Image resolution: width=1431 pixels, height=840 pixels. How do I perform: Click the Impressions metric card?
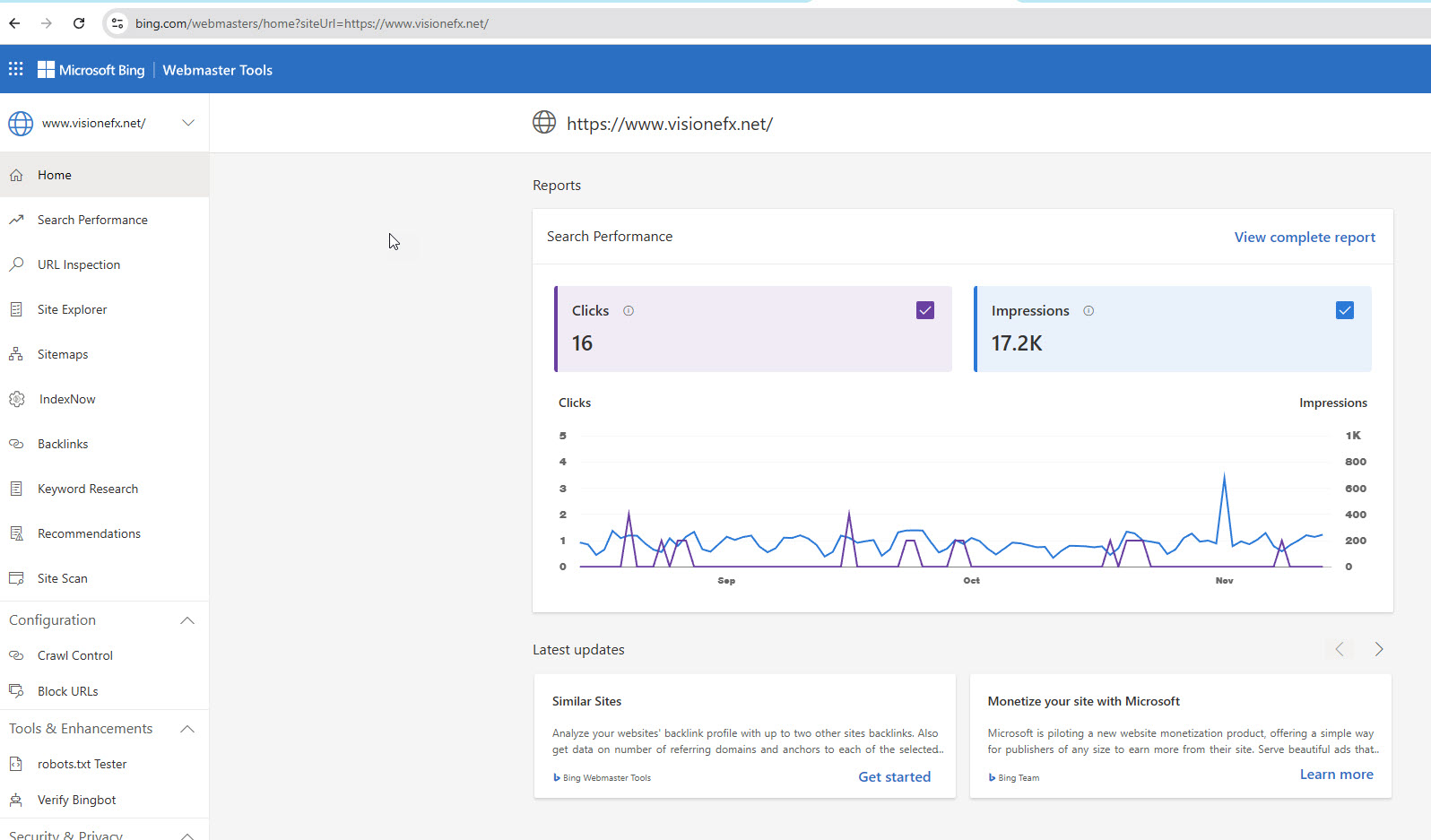tap(1173, 329)
